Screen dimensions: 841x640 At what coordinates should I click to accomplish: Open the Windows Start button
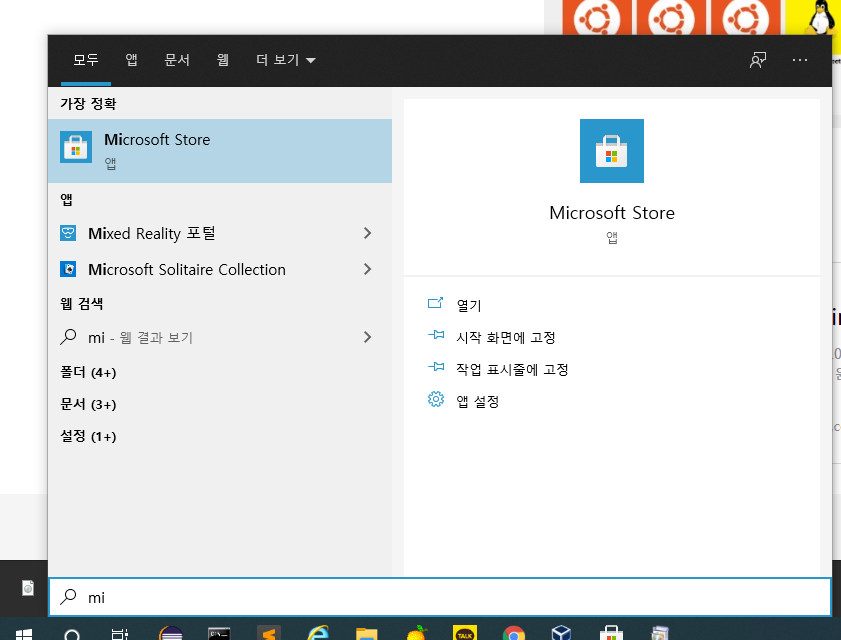pos(24,635)
